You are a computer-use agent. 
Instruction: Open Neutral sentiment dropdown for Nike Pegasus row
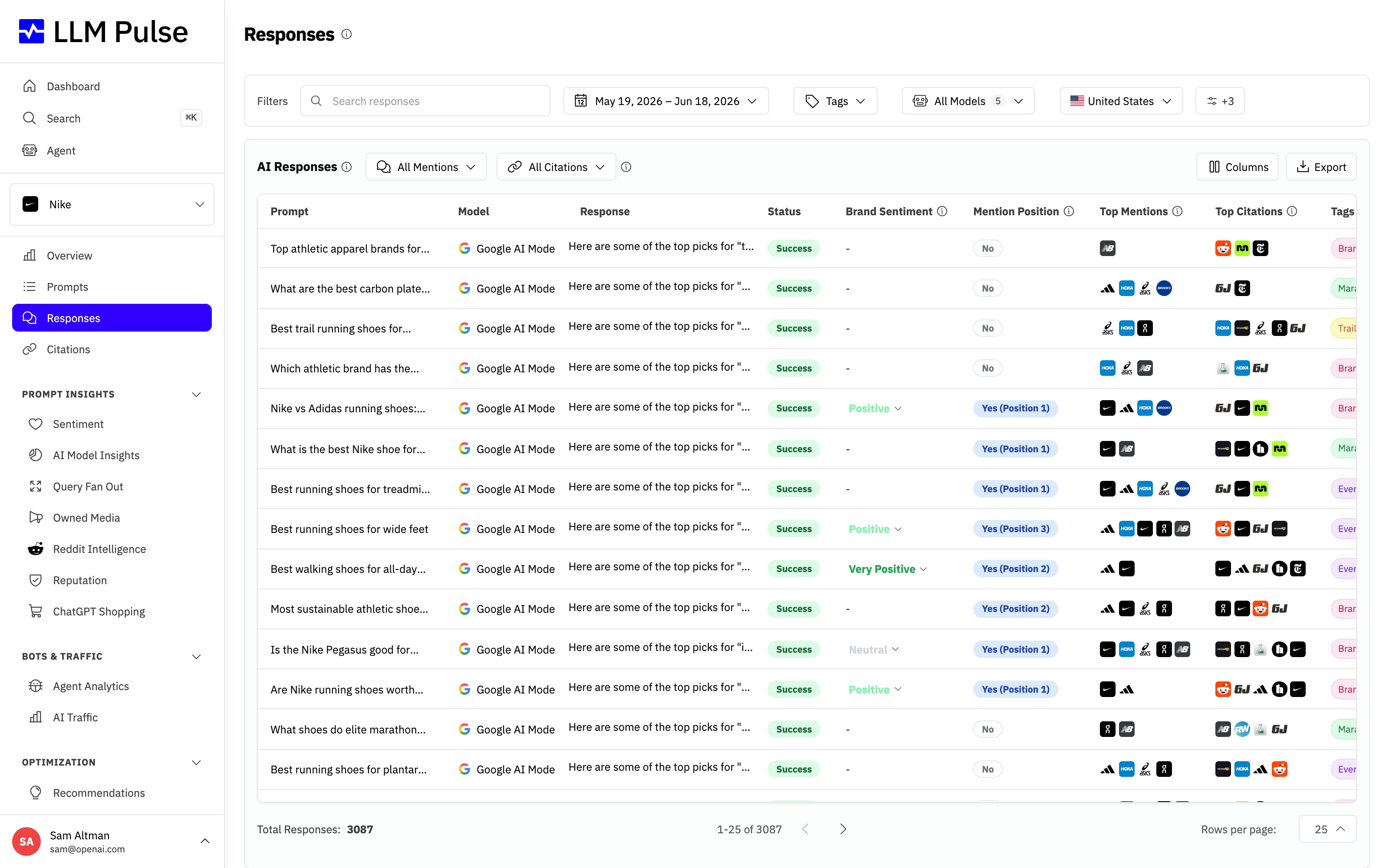tap(874, 649)
